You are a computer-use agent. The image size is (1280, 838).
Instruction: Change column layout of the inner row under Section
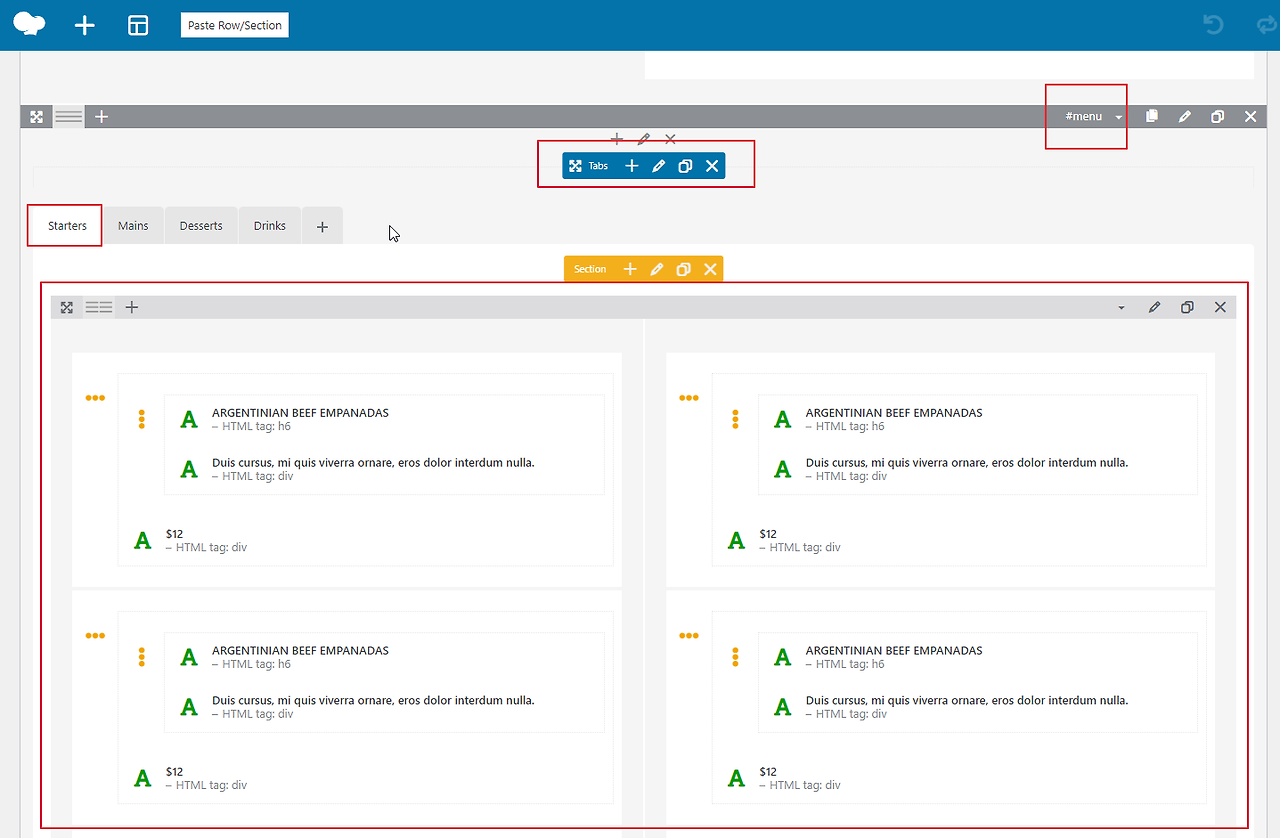(x=99, y=307)
